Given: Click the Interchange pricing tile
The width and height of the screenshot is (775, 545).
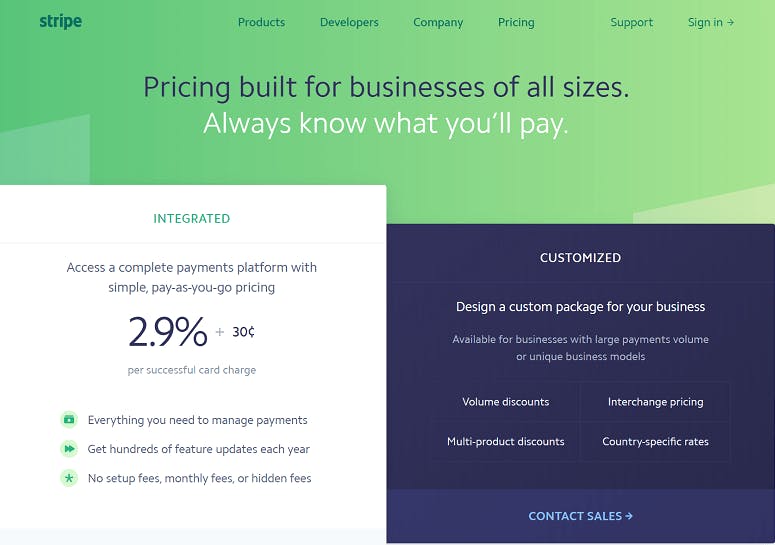Looking at the screenshot, I should click(x=655, y=402).
